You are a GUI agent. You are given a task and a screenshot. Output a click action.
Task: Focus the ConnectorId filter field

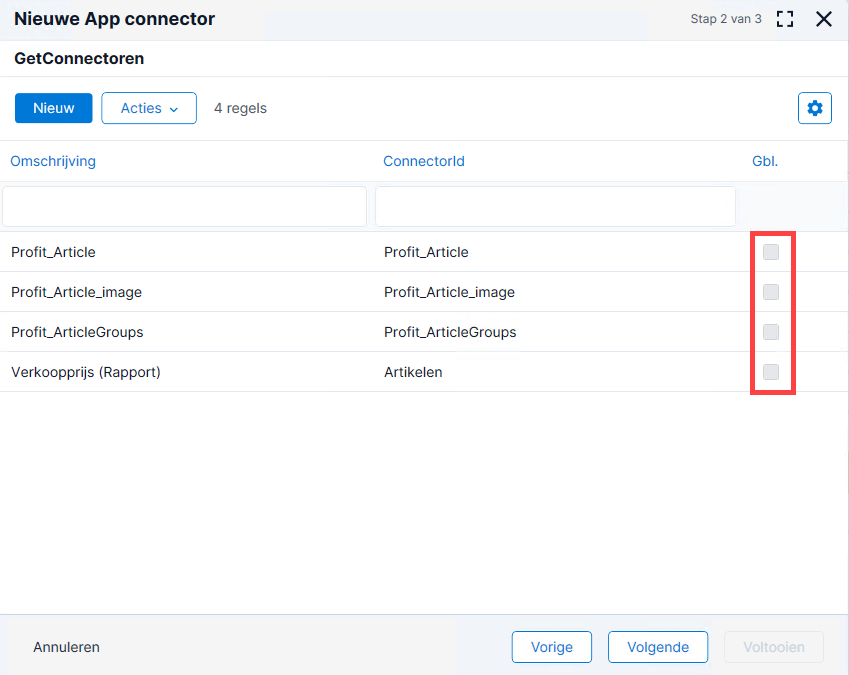pyautogui.click(x=555, y=207)
